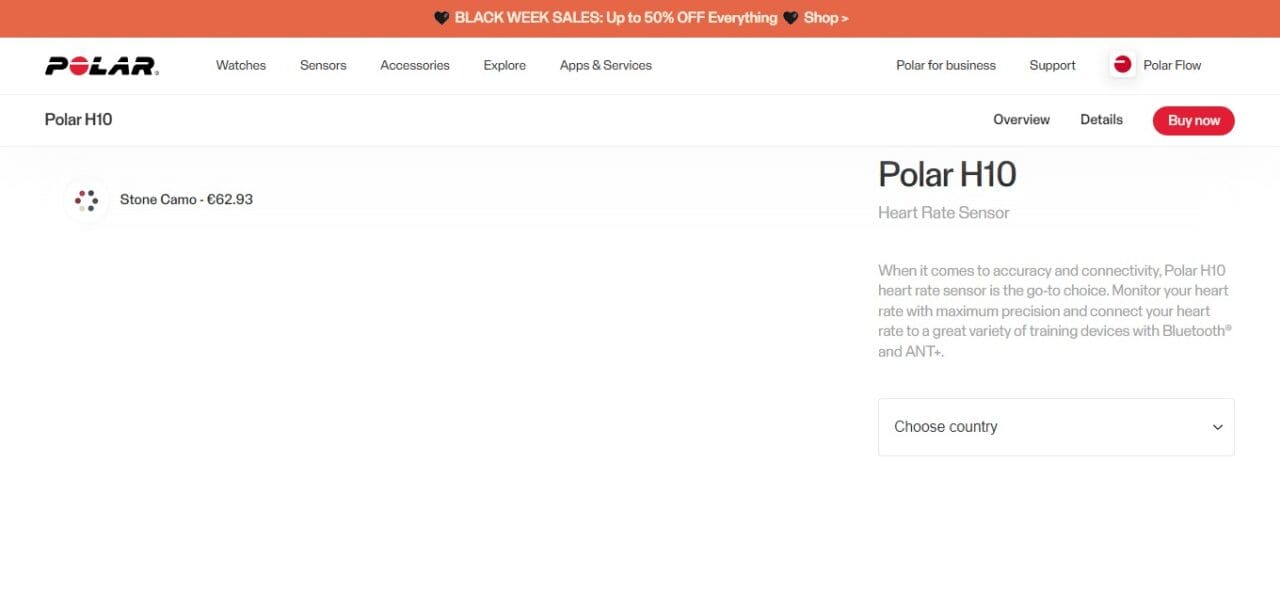Open the Accessories menu
The height and width of the screenshot is (605, 1280).
pos(415,65)
